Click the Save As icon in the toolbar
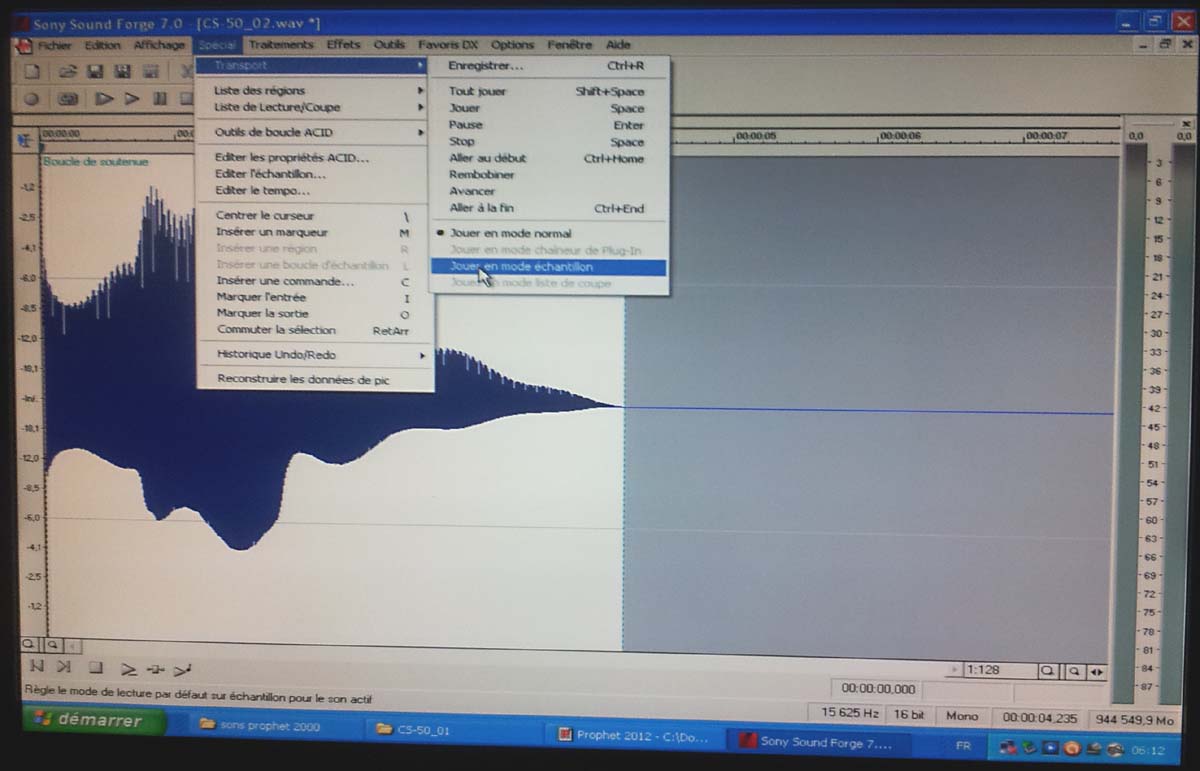 click(123, 71)
